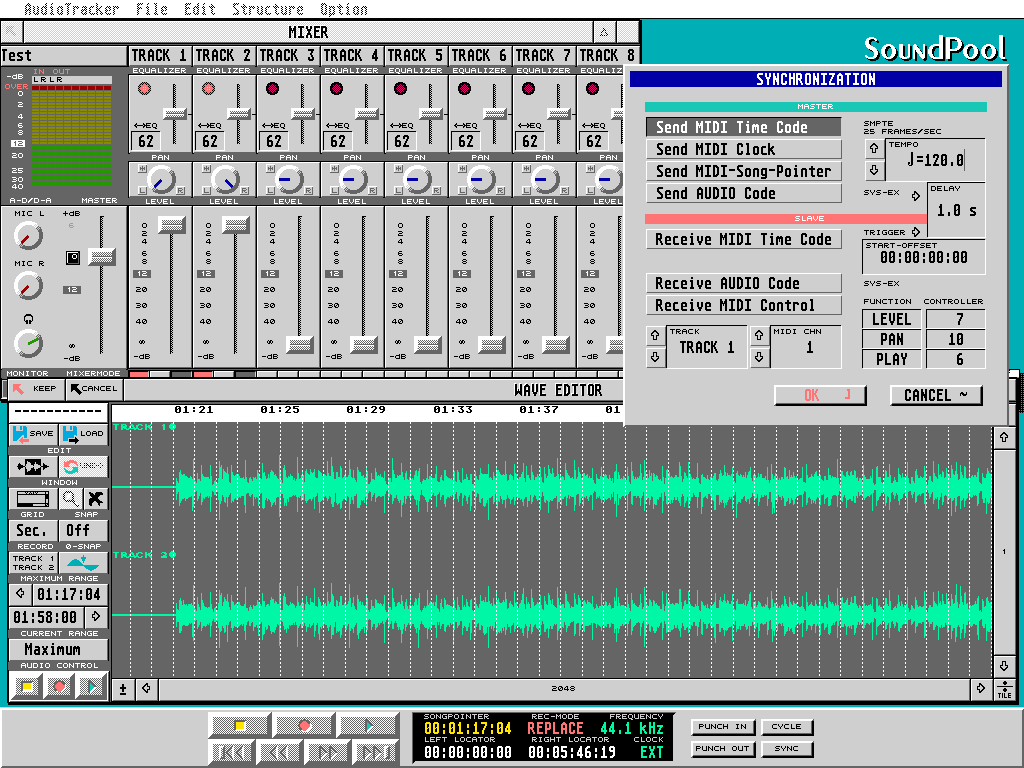Click the main transport Play button
This screenshot has height=768, width=1024.
coord(368,726)
